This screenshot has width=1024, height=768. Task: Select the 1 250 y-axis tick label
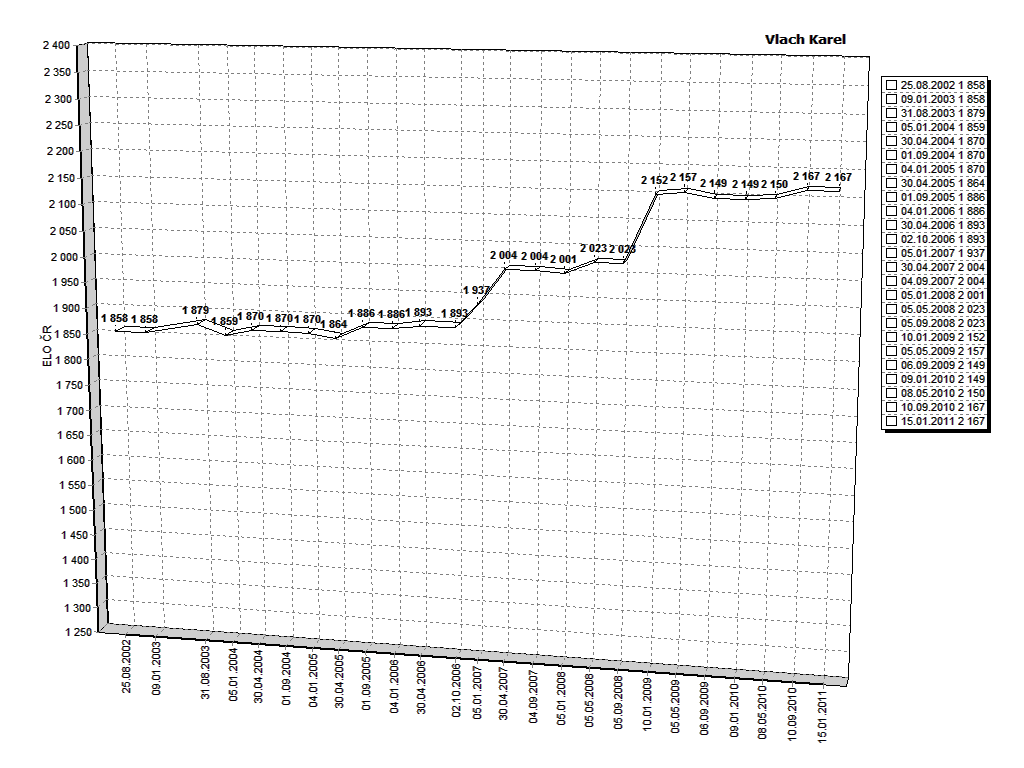click(78, 632)
